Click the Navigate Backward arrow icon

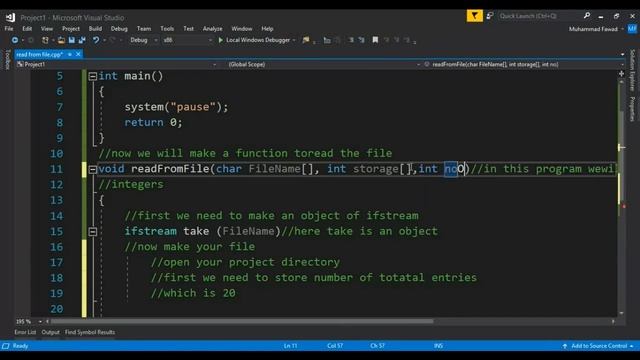click(x=15, y=40)
